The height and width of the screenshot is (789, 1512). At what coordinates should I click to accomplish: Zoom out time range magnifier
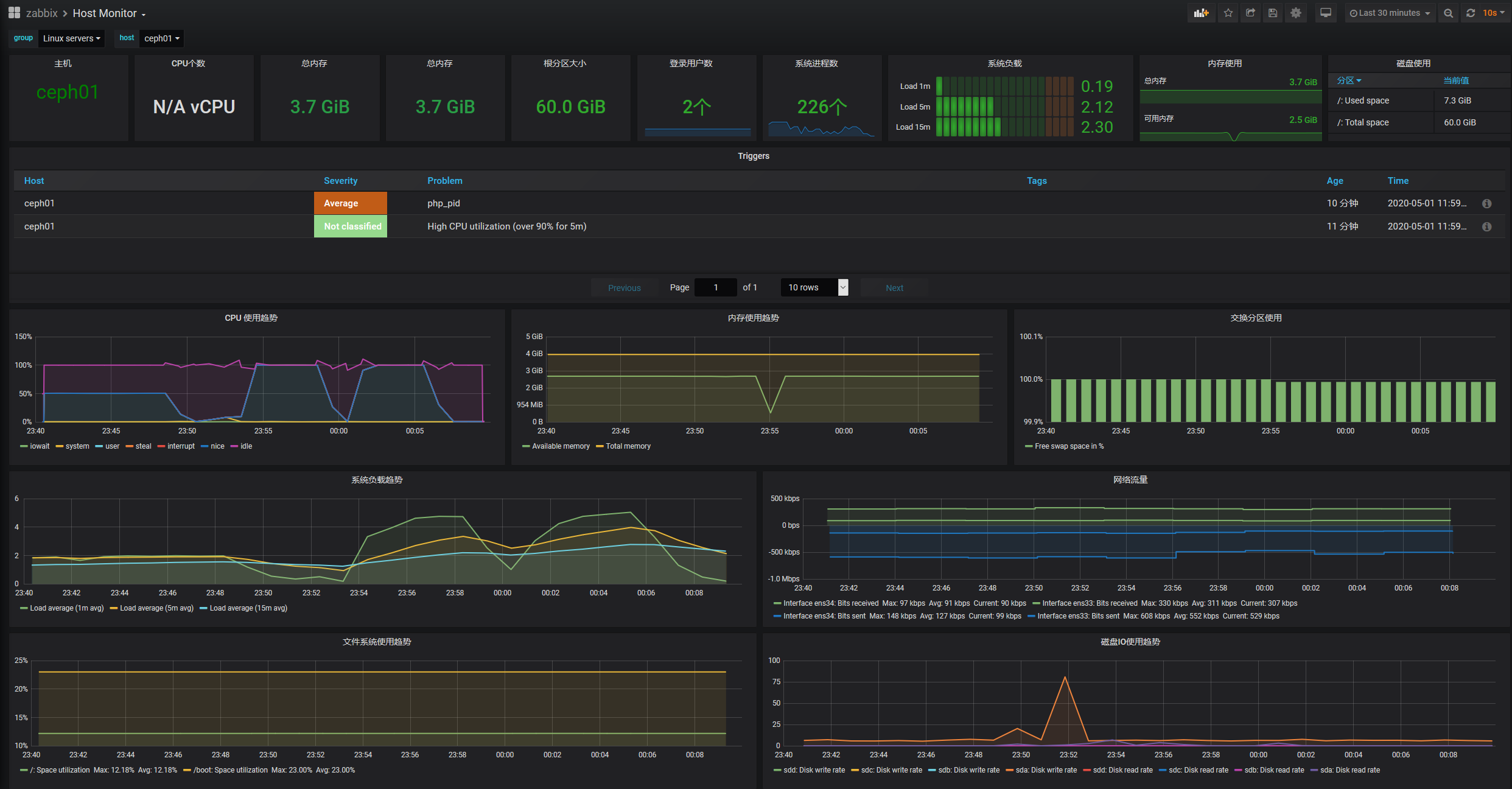click(1449, 13)
